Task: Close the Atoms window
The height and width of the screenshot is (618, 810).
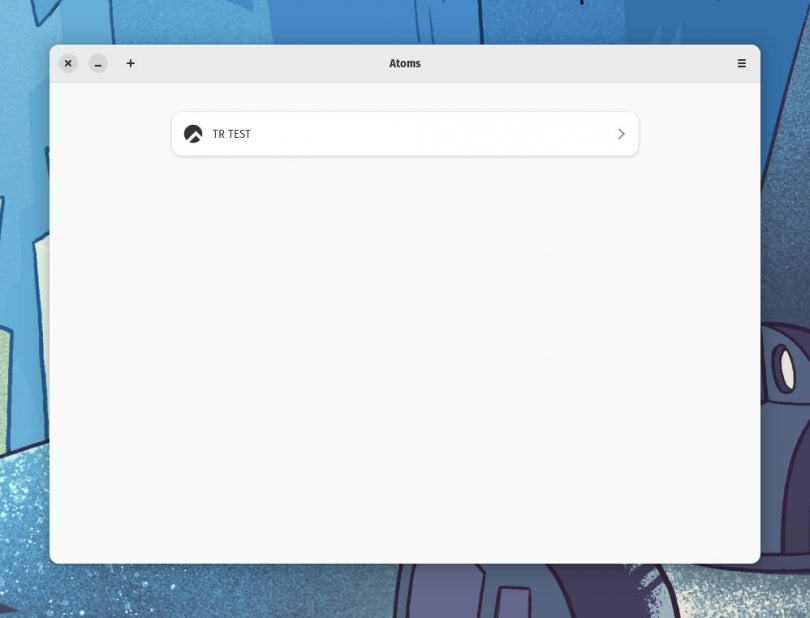Action: point(68,63)
